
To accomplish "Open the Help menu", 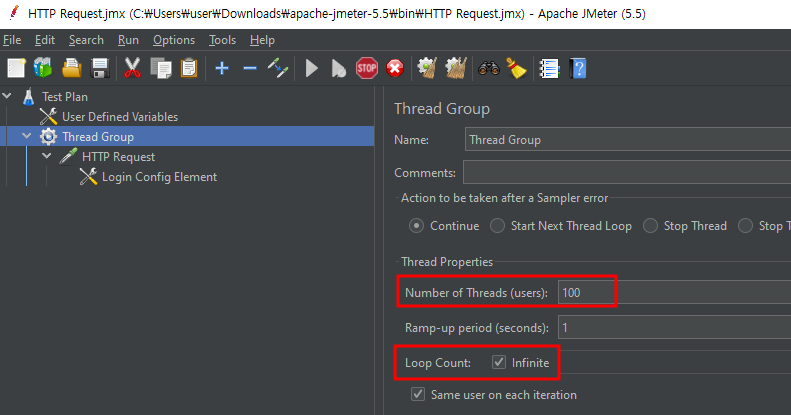I will pos(262,40).
